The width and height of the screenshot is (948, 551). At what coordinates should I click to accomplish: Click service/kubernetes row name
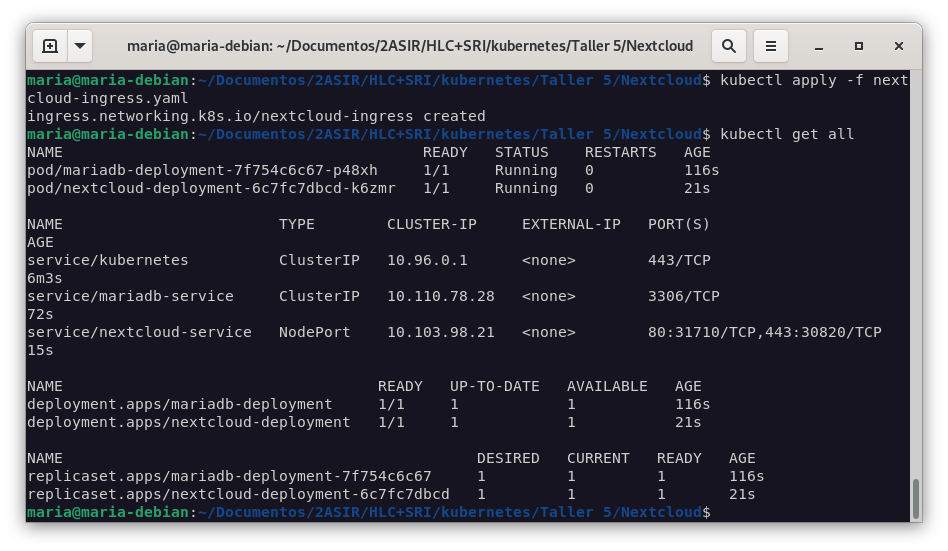pyautogui.click(x=108, y=261)
